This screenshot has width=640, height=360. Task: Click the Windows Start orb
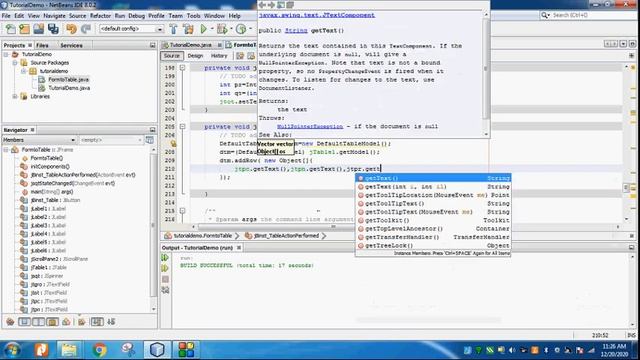pyautogui.click(x=12, y=350)
